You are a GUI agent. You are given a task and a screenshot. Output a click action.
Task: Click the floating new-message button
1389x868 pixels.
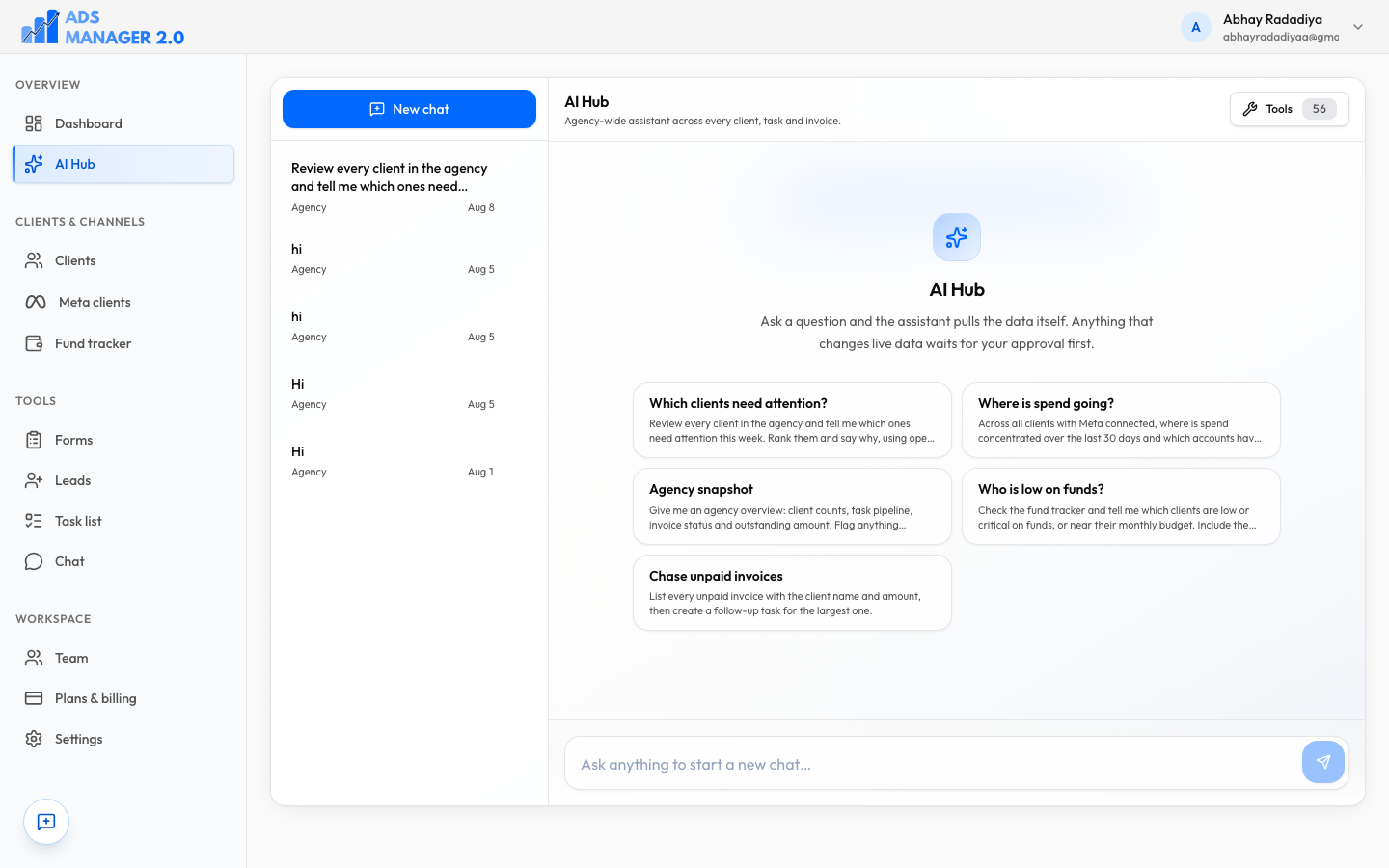pyautogui.click(x=46, y=822)
